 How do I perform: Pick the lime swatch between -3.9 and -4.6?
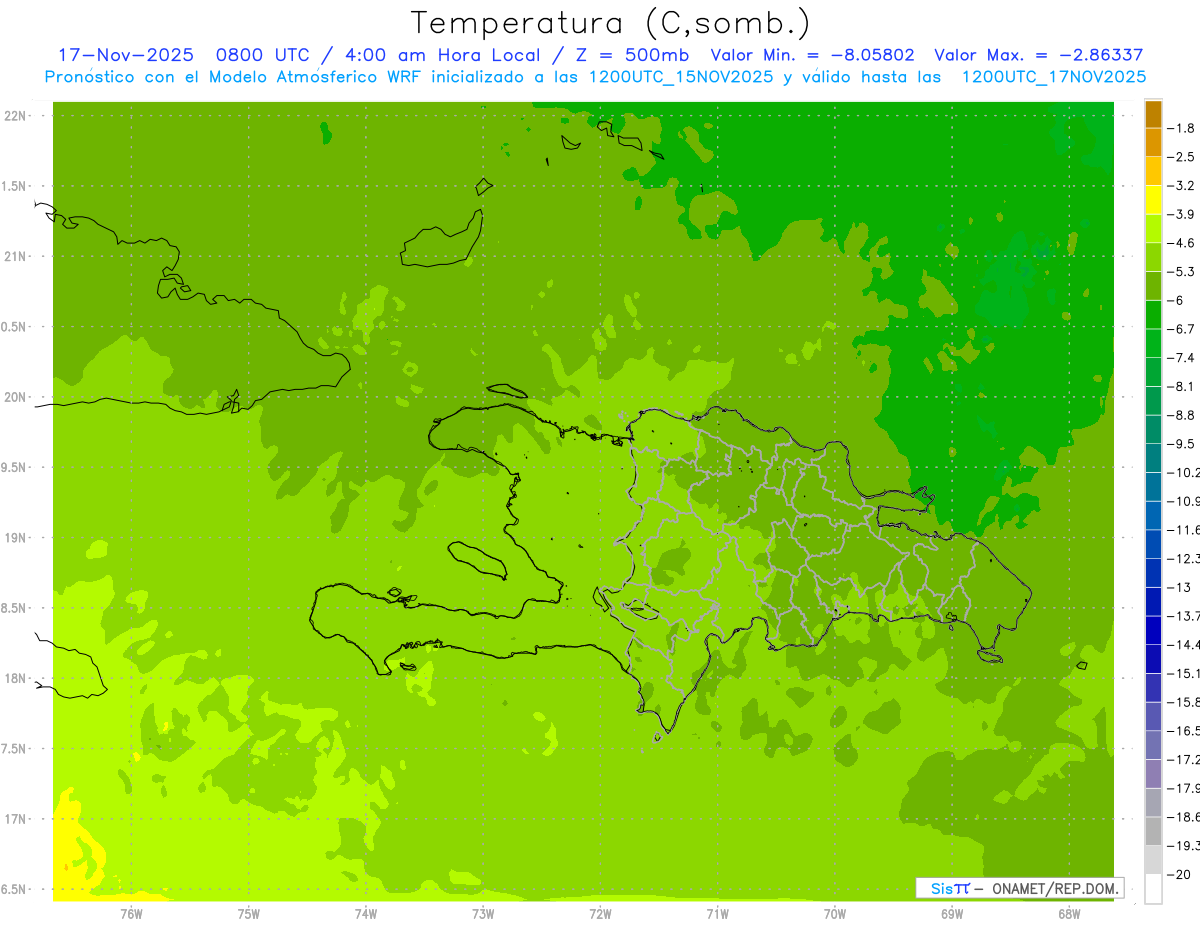click(1153, 229)
